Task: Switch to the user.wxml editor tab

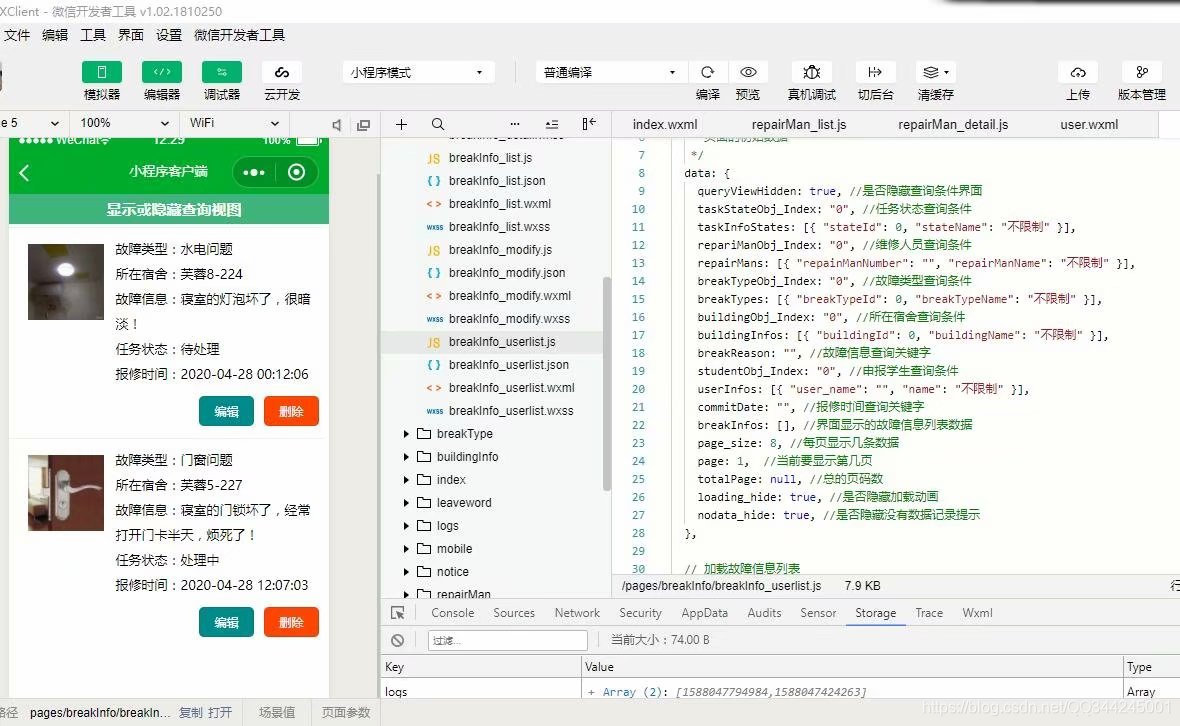Action: click(x=1089, y=124)
